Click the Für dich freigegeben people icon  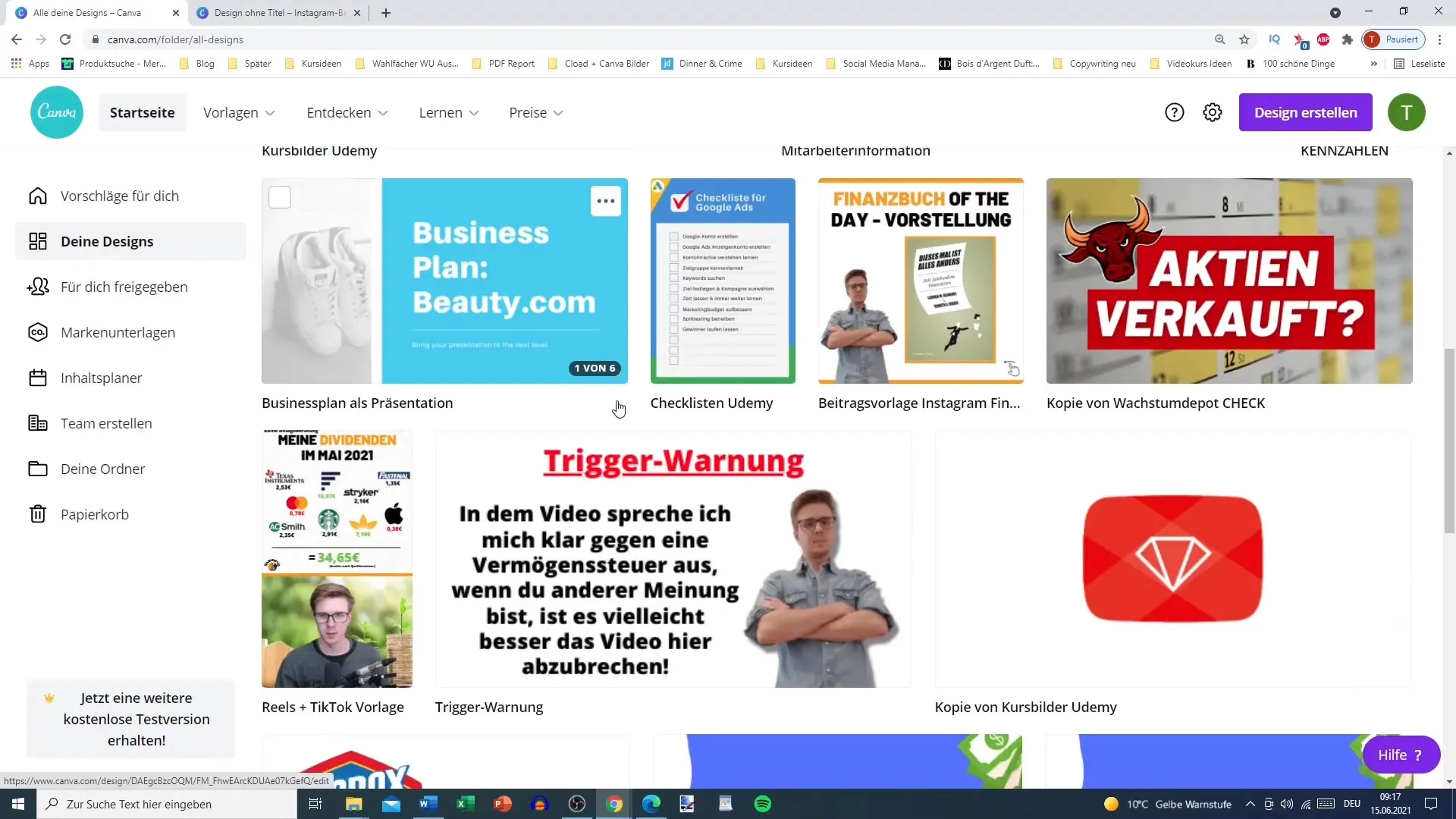[38, 287]
